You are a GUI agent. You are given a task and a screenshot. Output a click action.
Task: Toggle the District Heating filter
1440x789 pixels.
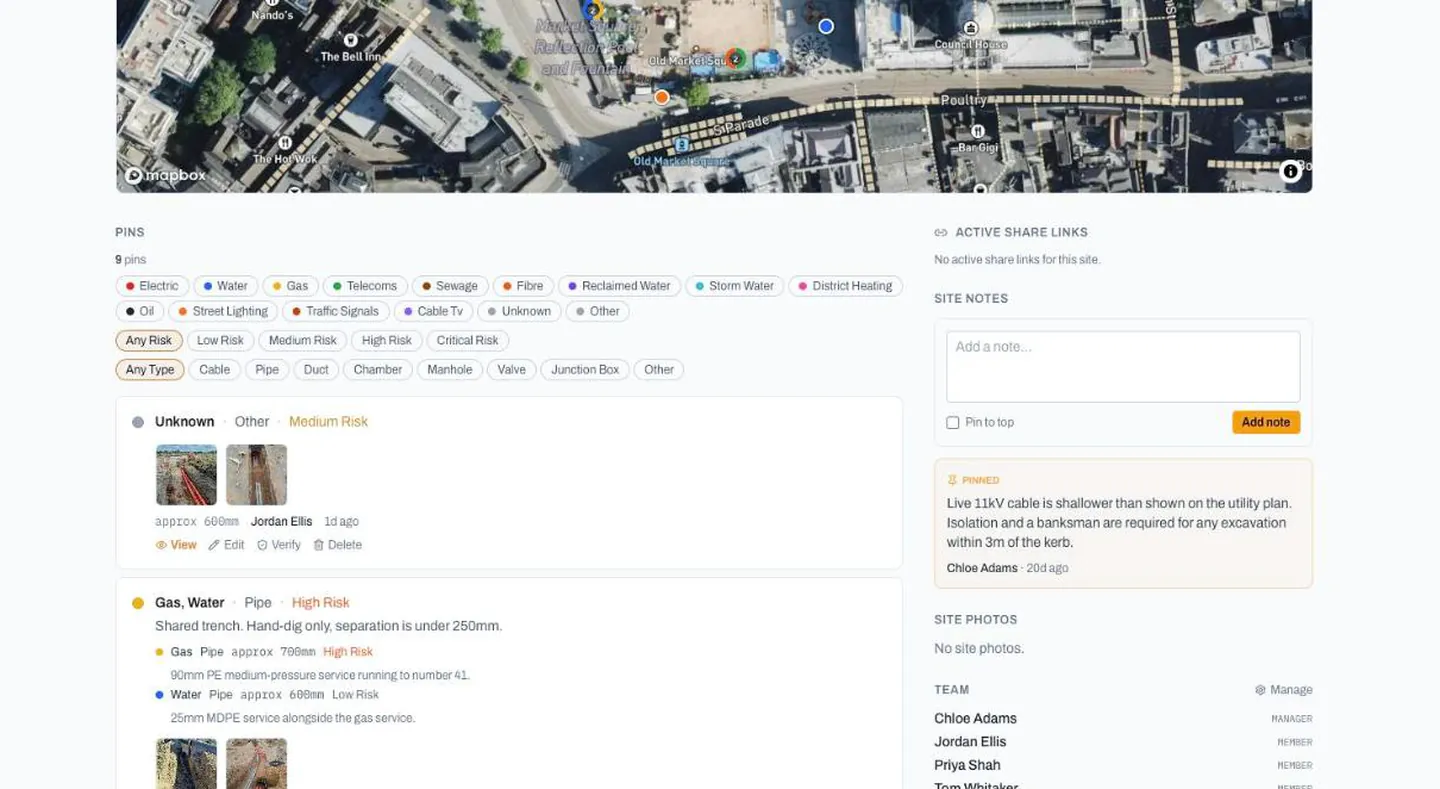coord(846,286)
